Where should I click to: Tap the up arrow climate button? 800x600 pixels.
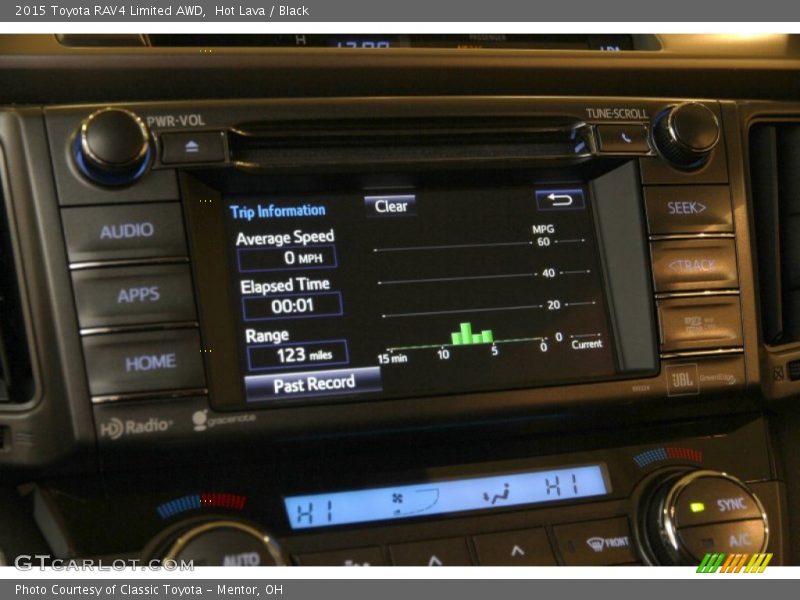pos(516,550)
